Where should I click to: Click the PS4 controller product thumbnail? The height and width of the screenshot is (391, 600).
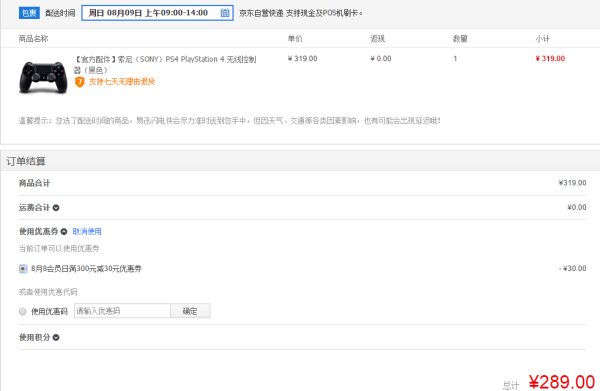pyautogui.click(x=43, y=77)
